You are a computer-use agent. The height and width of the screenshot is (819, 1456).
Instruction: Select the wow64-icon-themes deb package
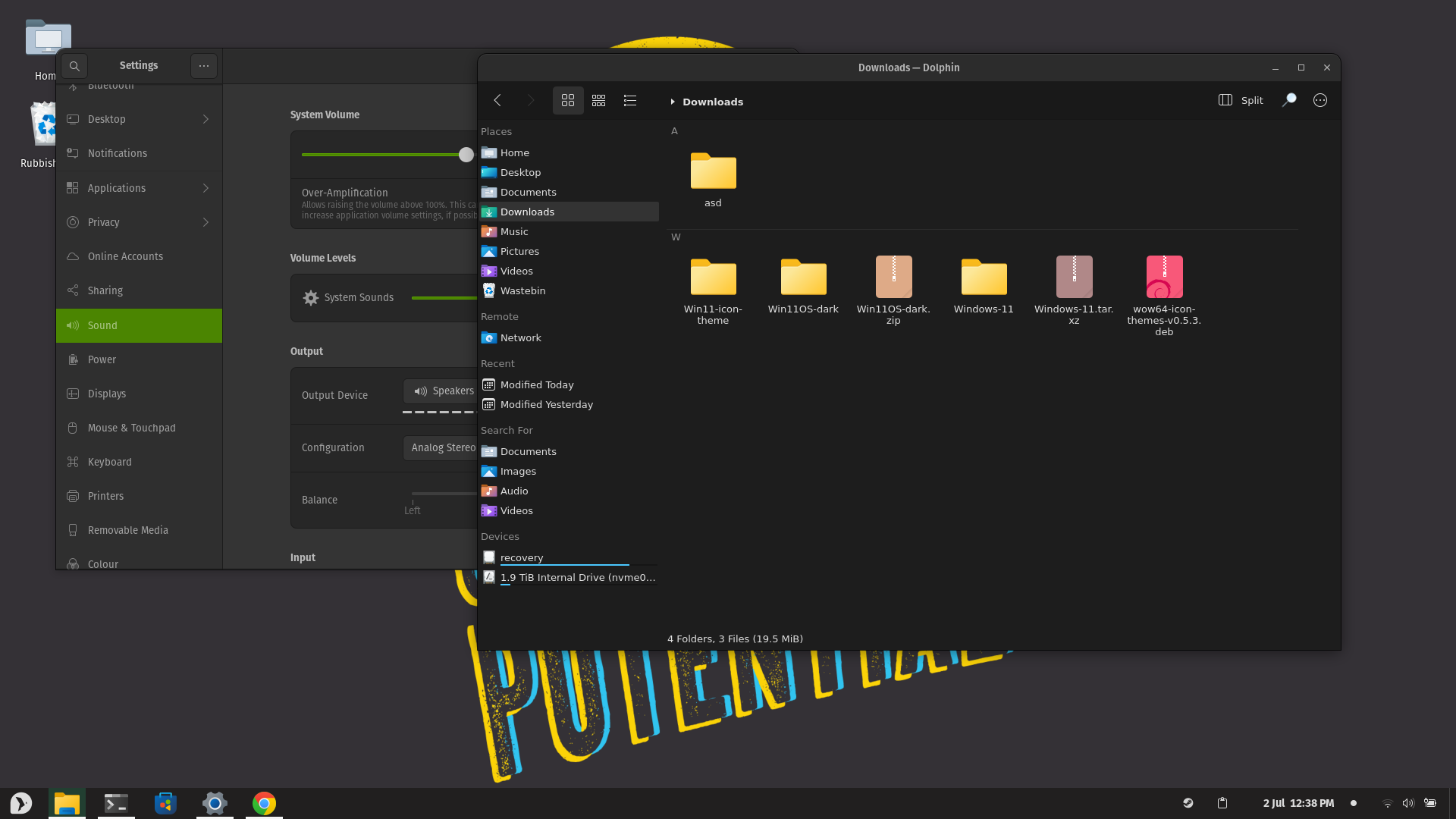pyautogui.click(x=1164, y=278)
